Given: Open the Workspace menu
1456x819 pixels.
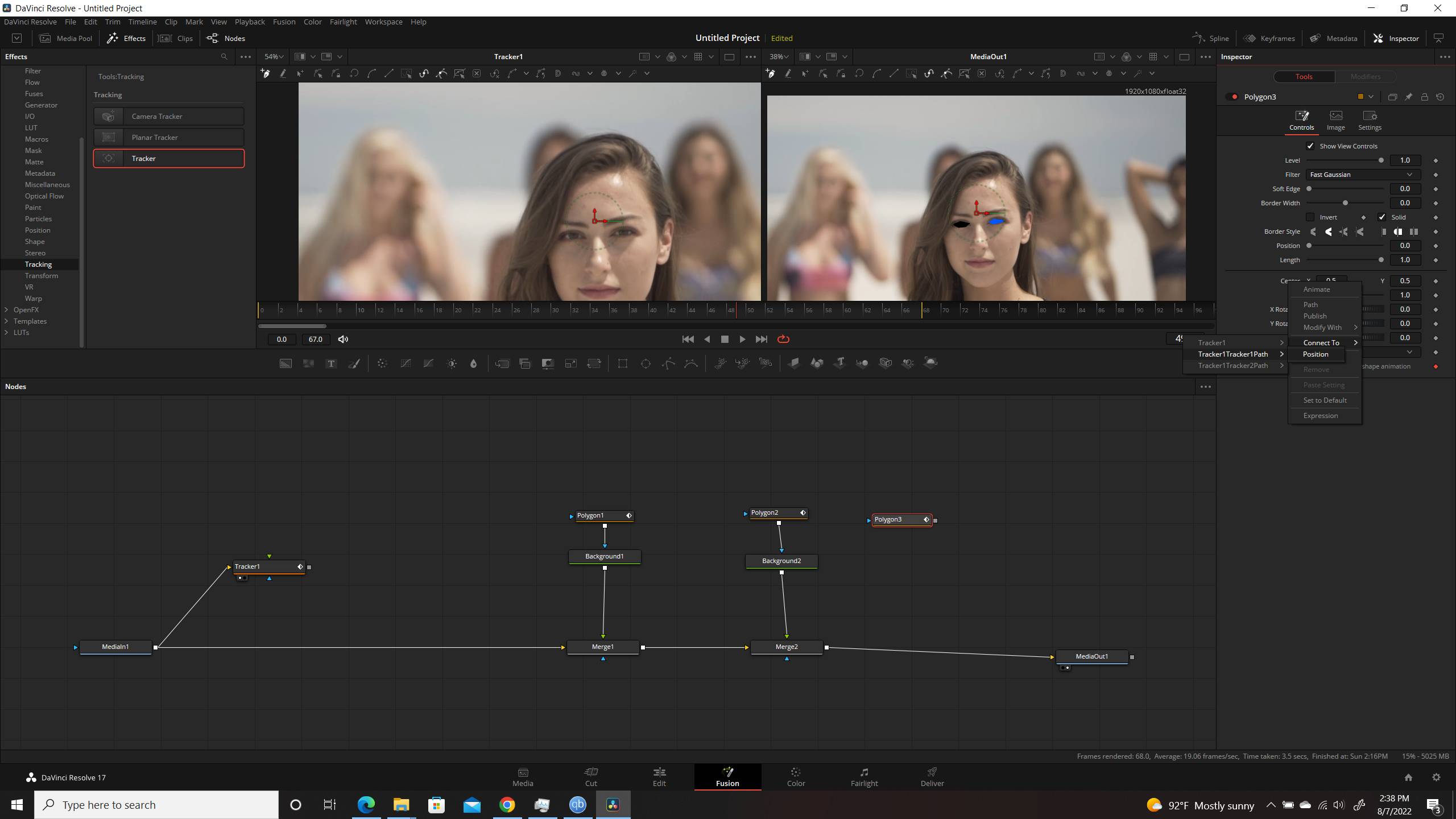Looking at the screenshot, I should click(x=383, y=22).
